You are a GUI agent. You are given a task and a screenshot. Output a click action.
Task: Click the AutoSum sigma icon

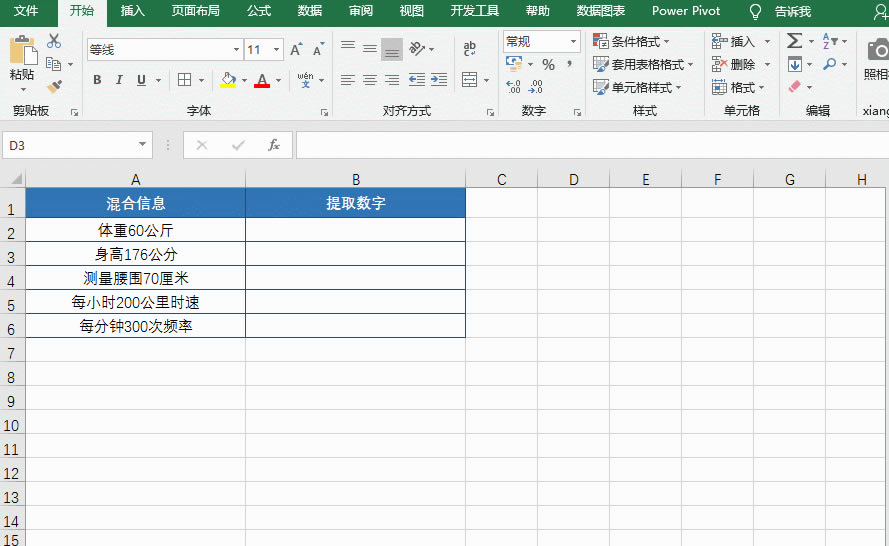pyautogui.click(x=794, y=41)
